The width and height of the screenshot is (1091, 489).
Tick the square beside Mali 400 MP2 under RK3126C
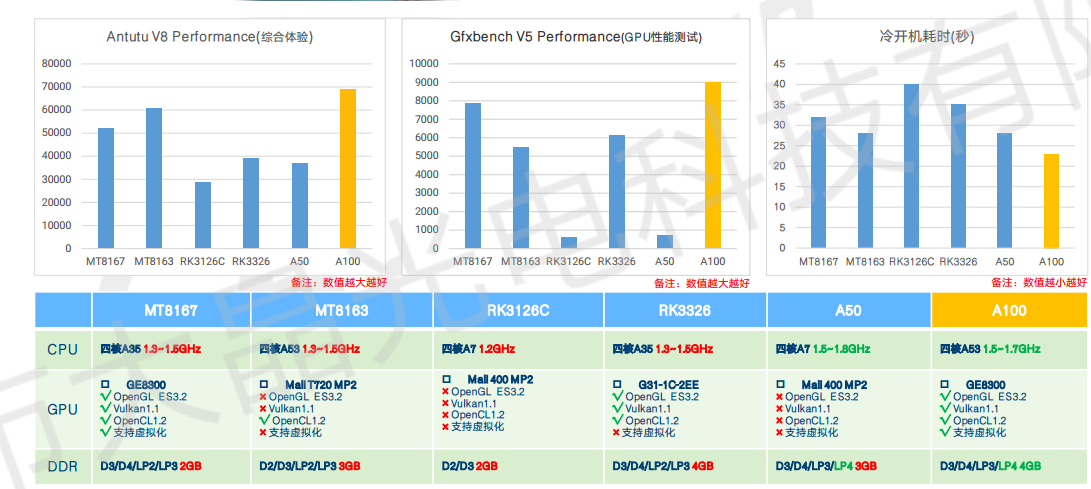(446, 380)
